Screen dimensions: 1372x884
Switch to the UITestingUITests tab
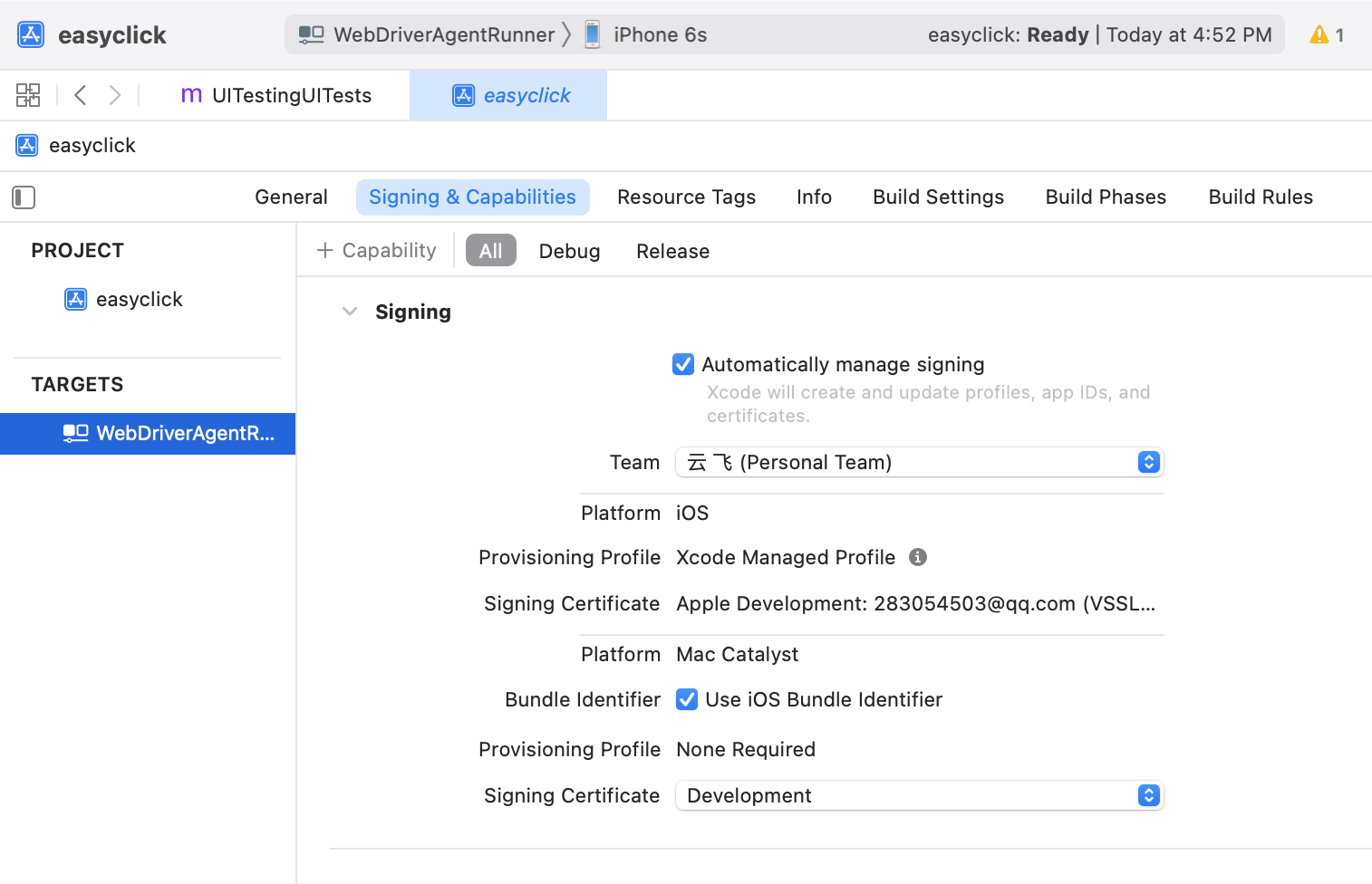click(276, 95)
